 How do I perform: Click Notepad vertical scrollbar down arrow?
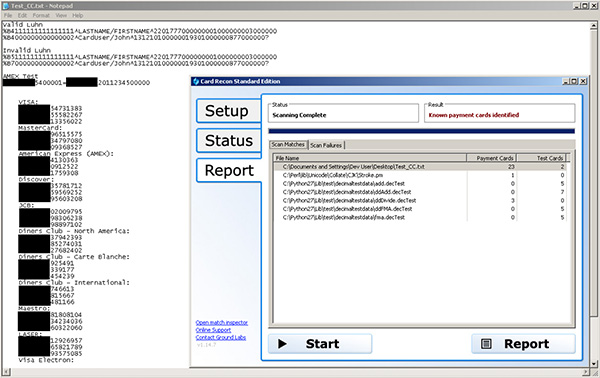click(x=594, y=364)
